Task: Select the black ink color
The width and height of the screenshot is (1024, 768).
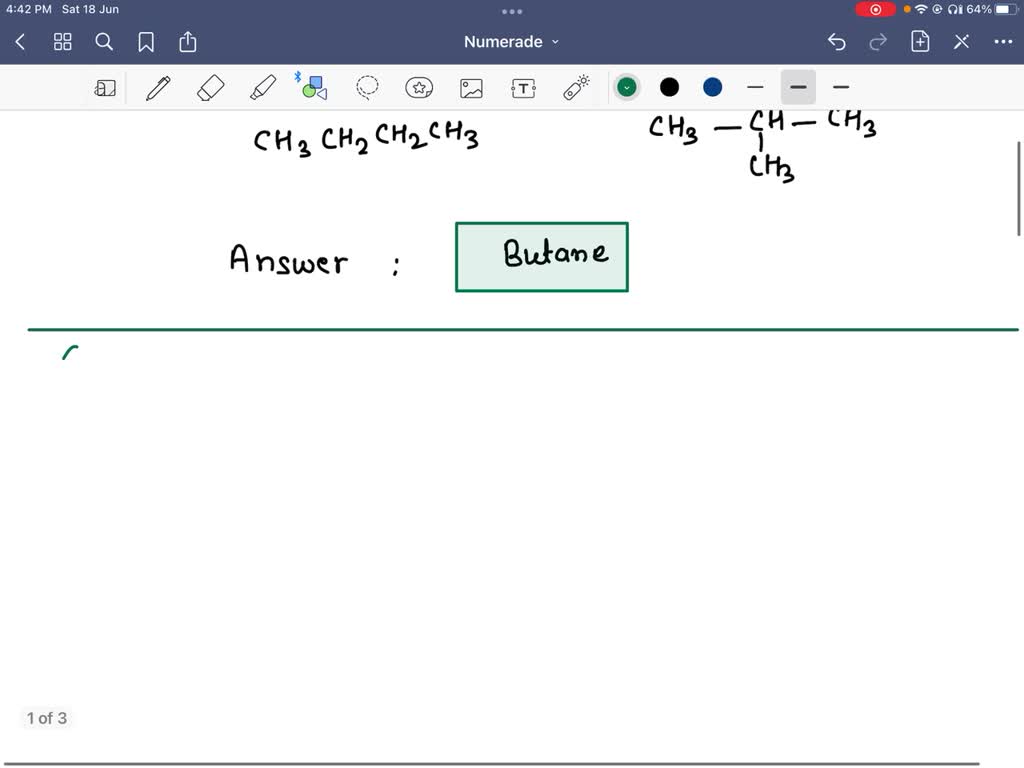Action: 669,87
